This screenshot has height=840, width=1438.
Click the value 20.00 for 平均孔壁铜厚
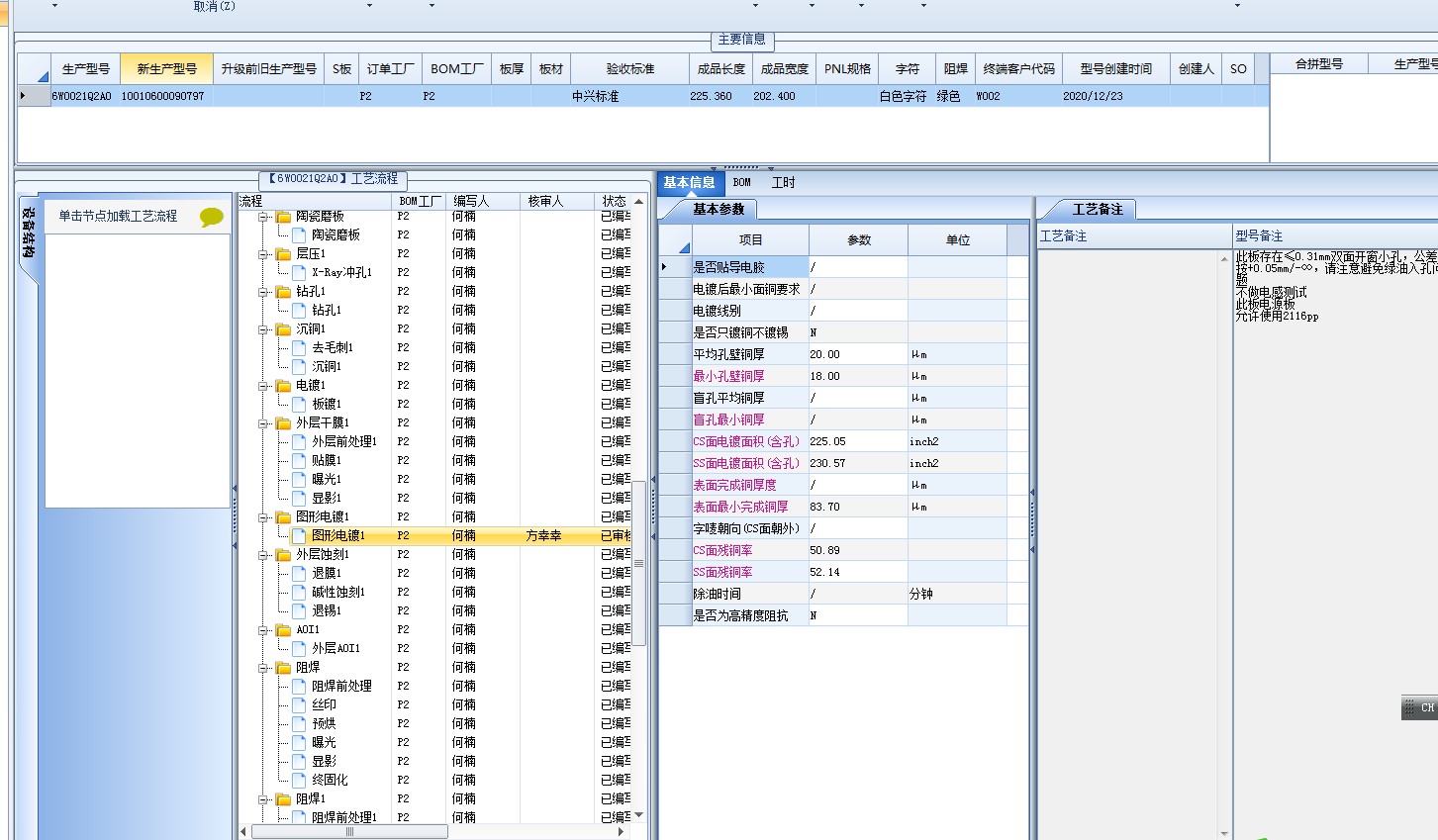(x=858, y=354)
